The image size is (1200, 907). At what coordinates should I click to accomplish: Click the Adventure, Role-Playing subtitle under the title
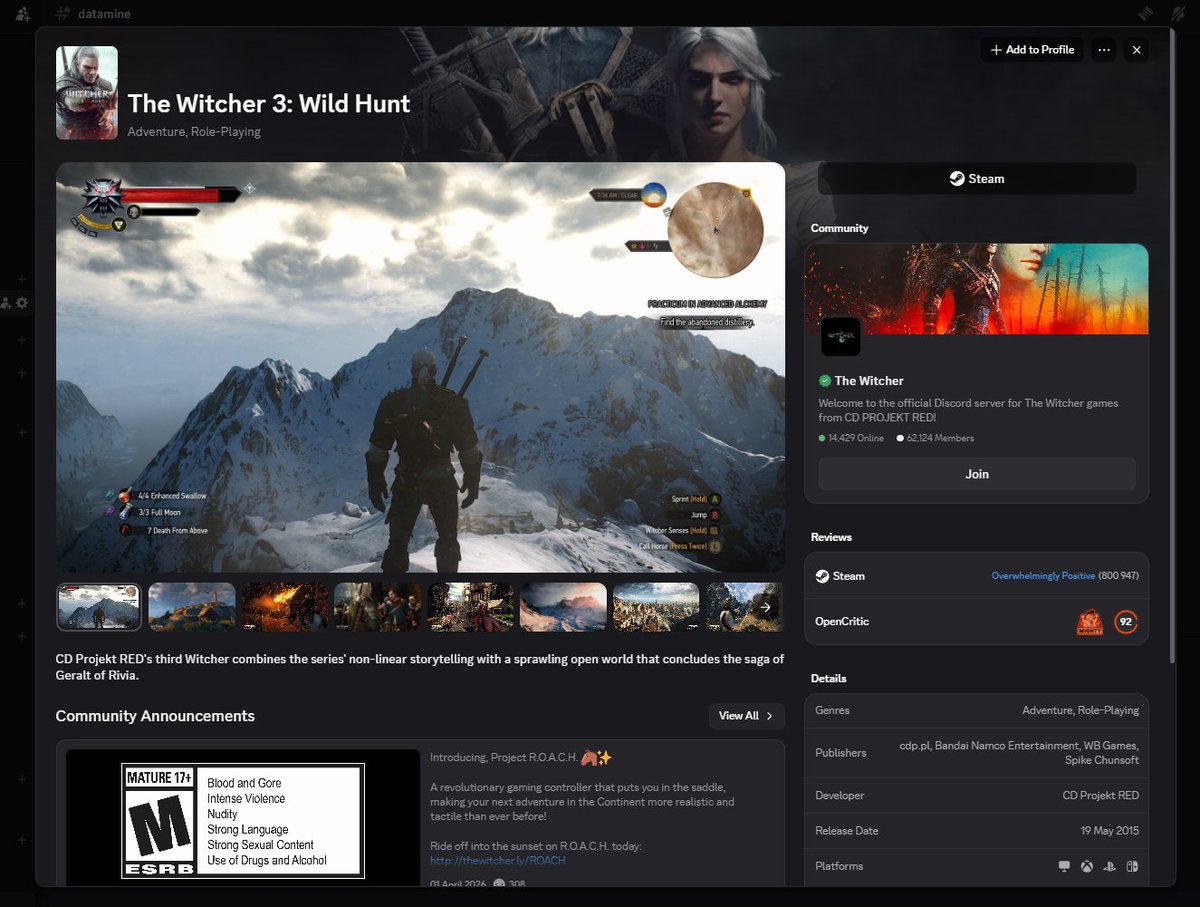coord(194,132)
